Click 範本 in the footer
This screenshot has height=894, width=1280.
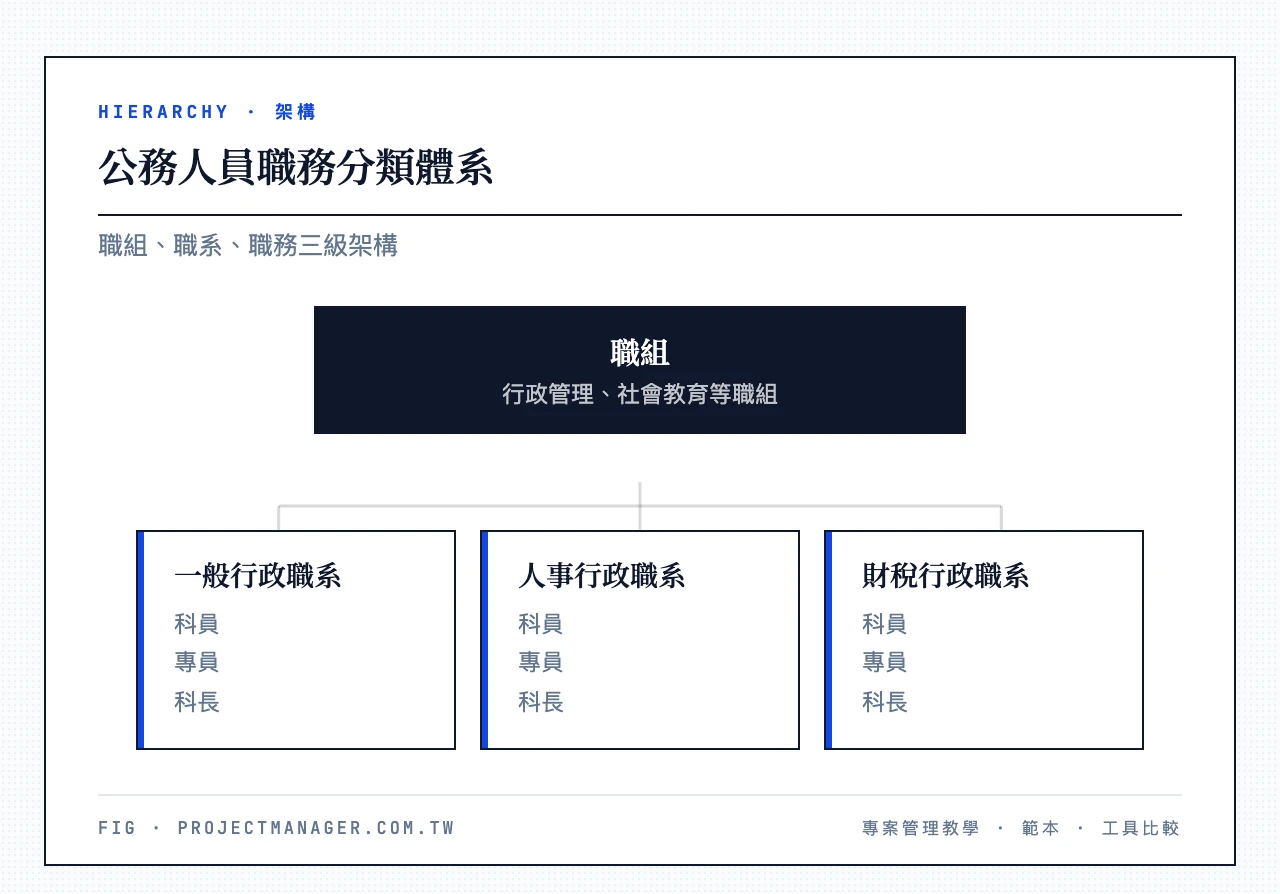pos(1041,828)
